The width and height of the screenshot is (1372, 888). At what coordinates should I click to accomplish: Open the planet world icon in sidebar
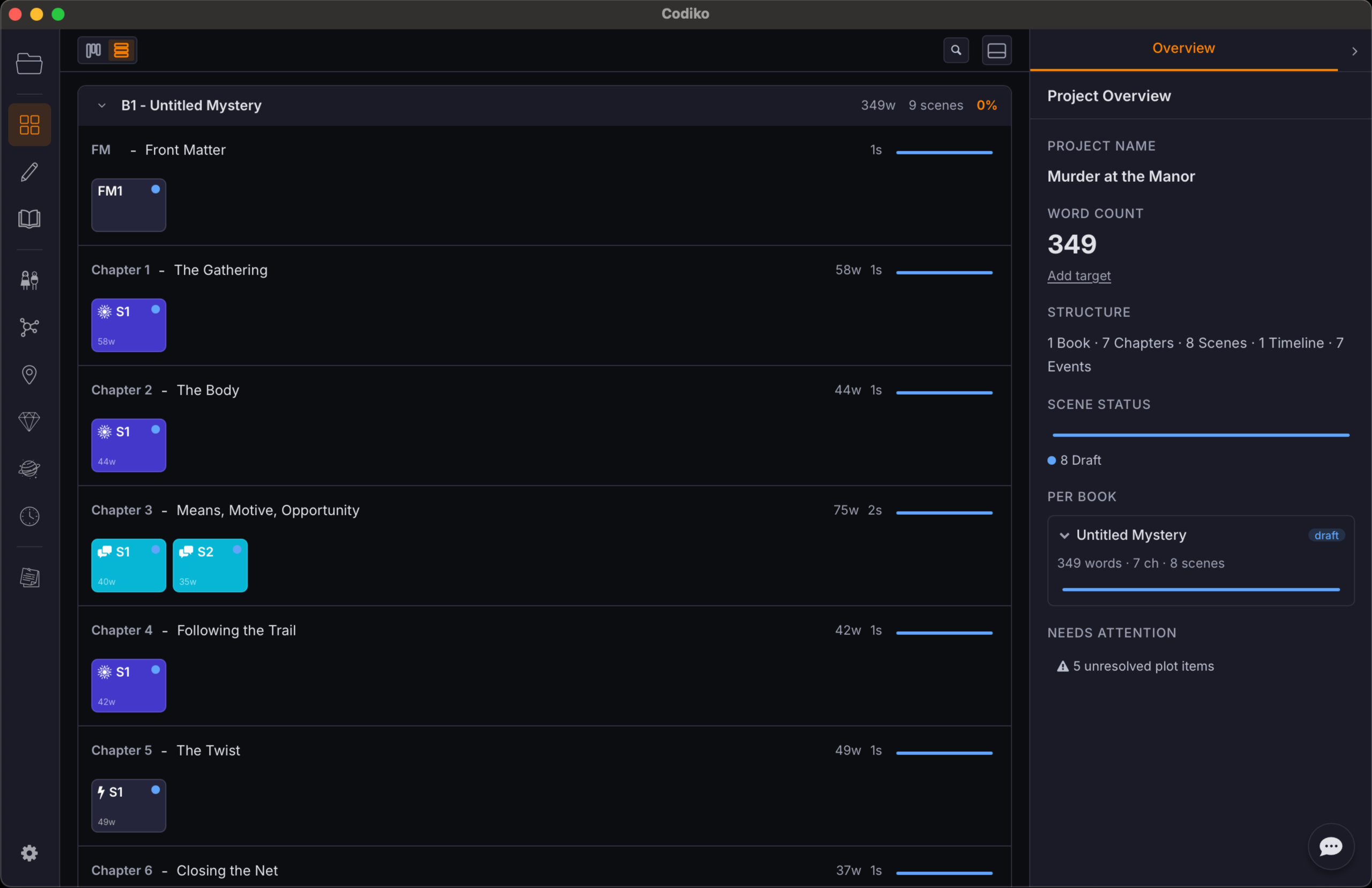(29, 469)
